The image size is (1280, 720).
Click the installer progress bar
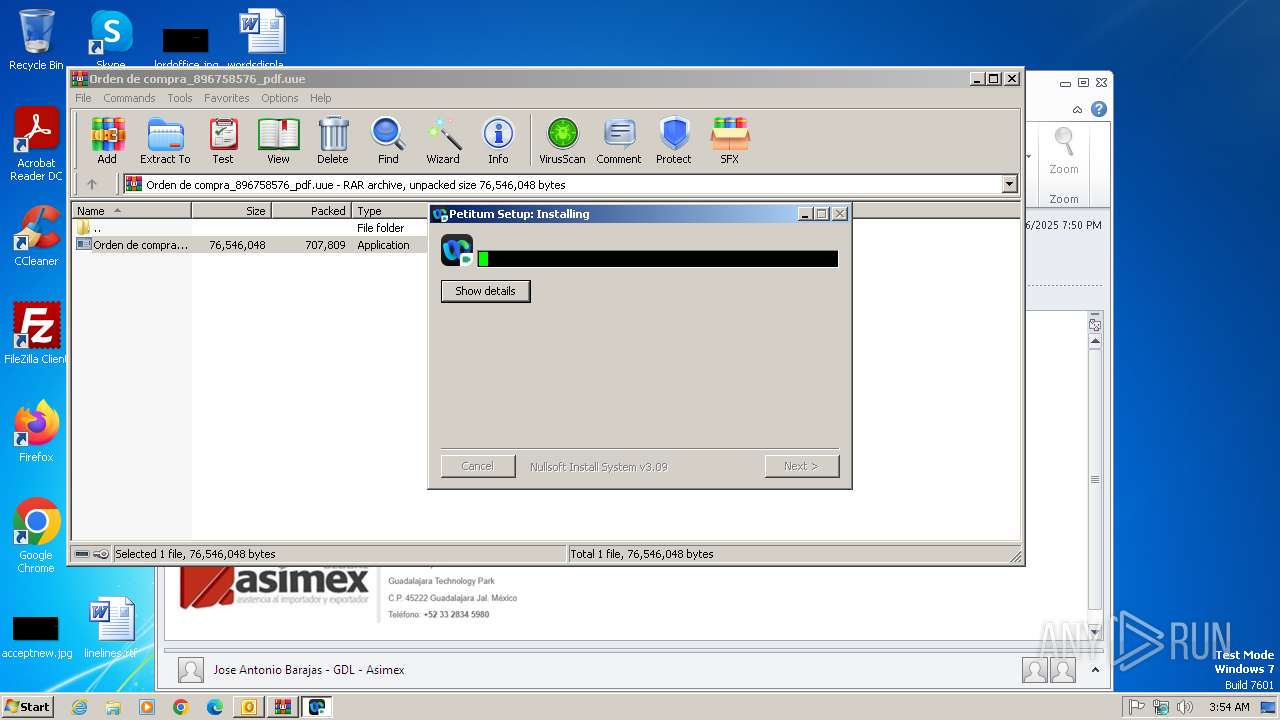658,259
